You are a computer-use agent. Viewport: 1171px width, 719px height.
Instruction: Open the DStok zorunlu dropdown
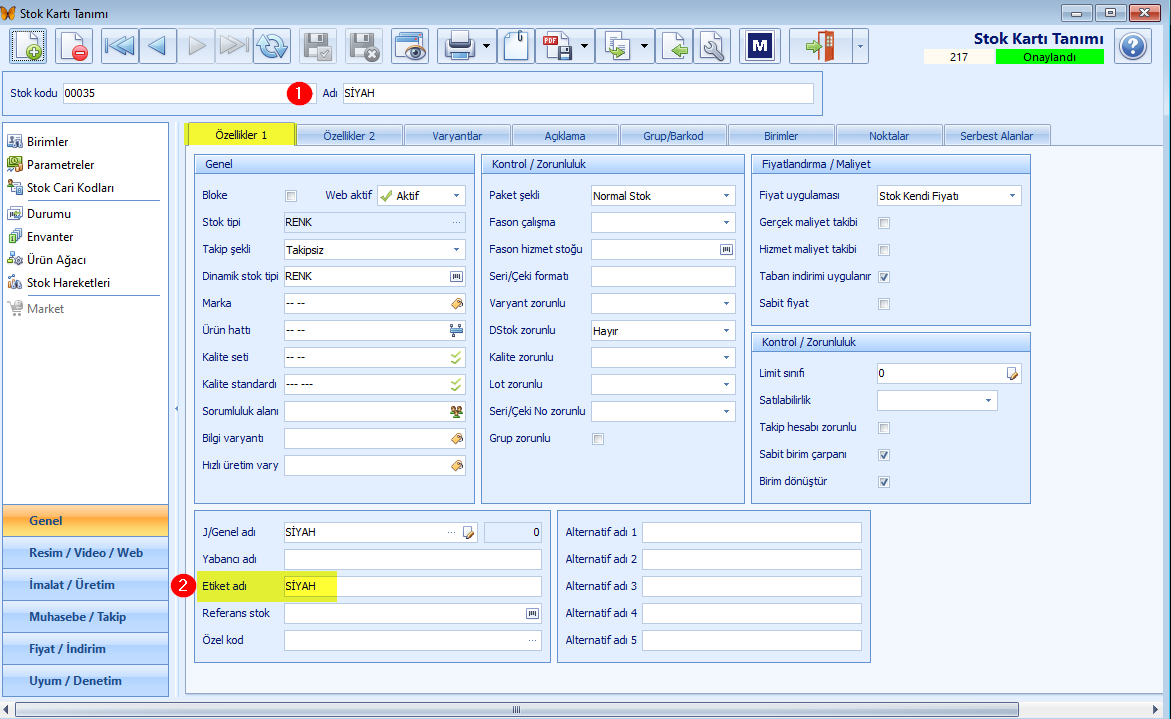[x=726, y=330]
